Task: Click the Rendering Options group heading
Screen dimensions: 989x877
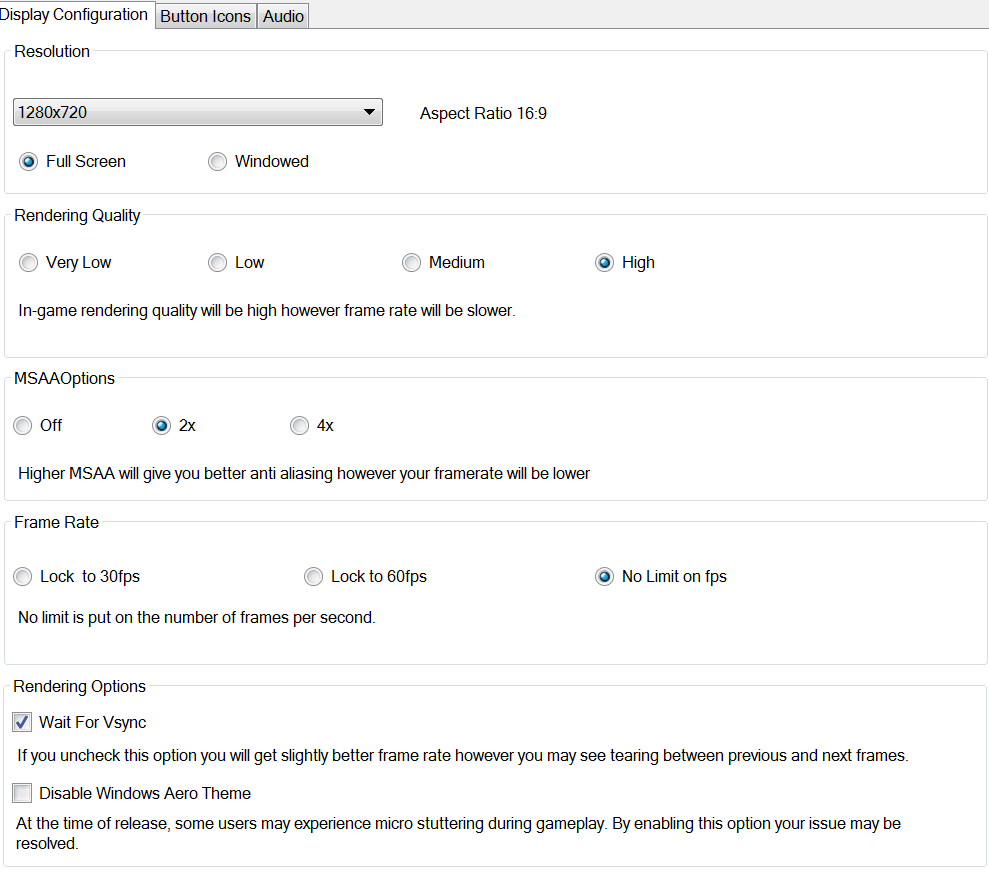Action: 79,686
